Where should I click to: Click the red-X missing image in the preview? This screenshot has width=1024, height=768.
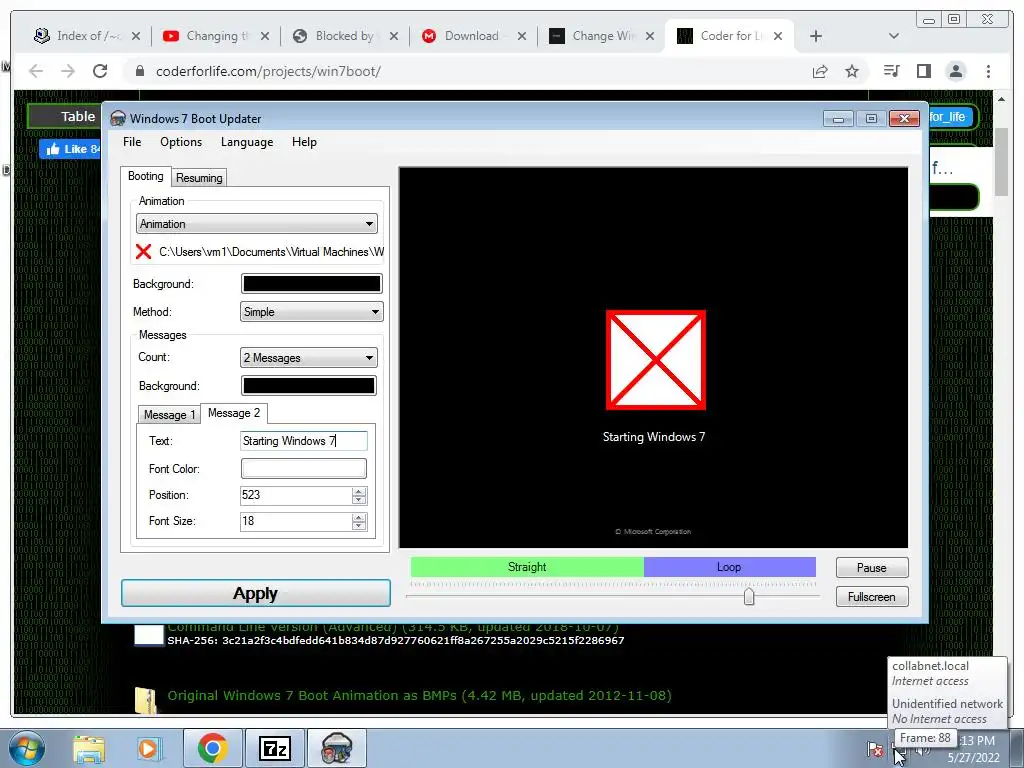click(x=656, y=360)
